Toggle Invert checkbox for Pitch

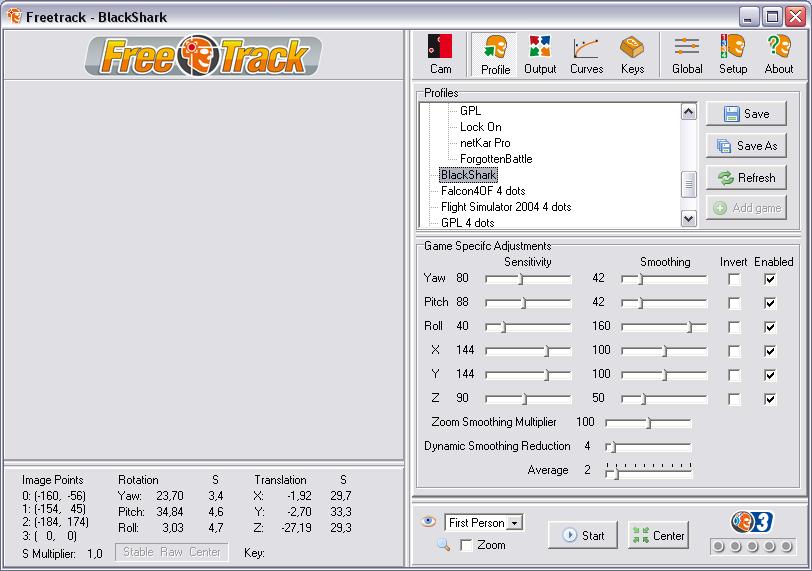pos(734,303)
